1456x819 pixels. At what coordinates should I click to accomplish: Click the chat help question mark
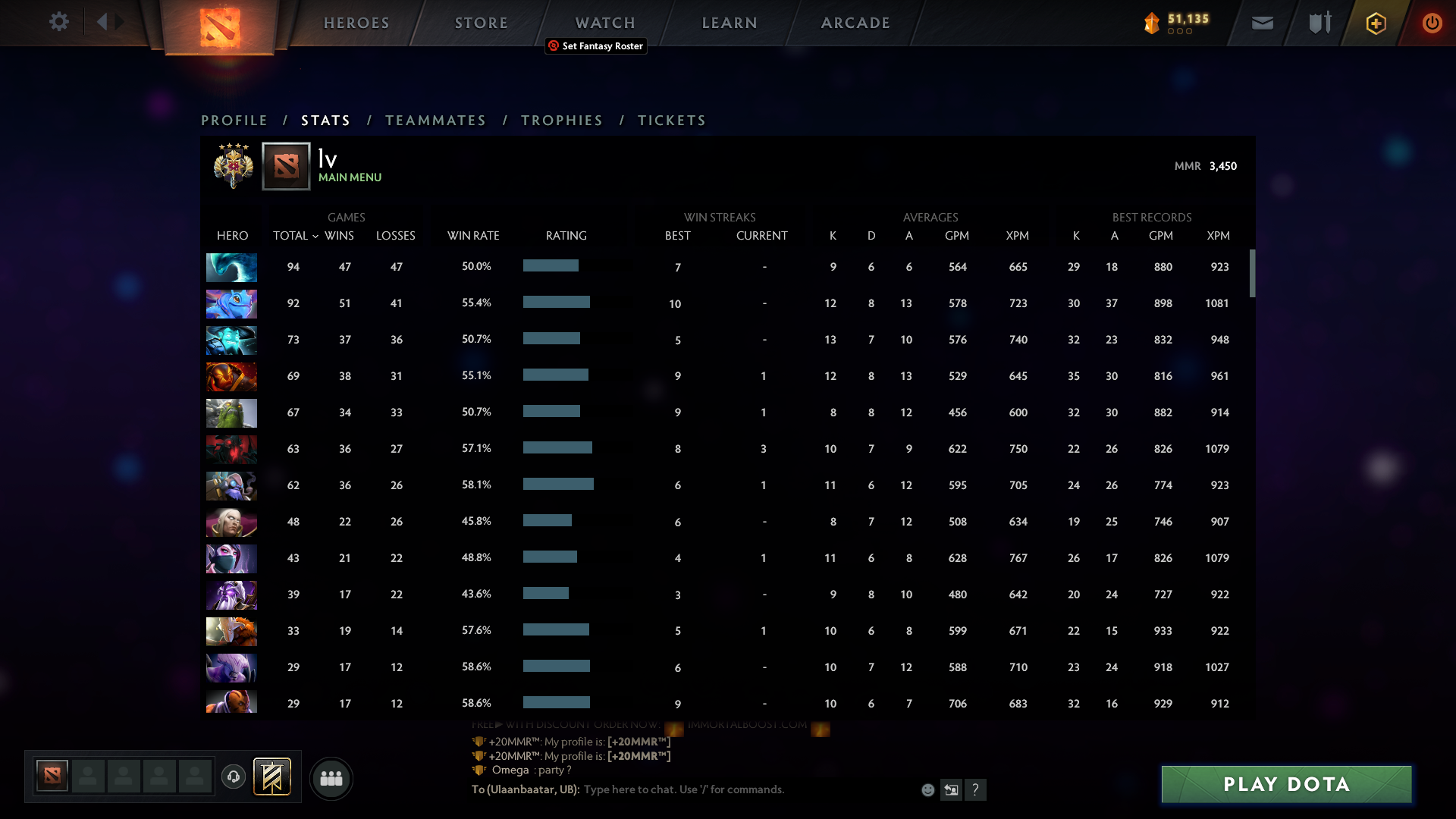[976, 790]
